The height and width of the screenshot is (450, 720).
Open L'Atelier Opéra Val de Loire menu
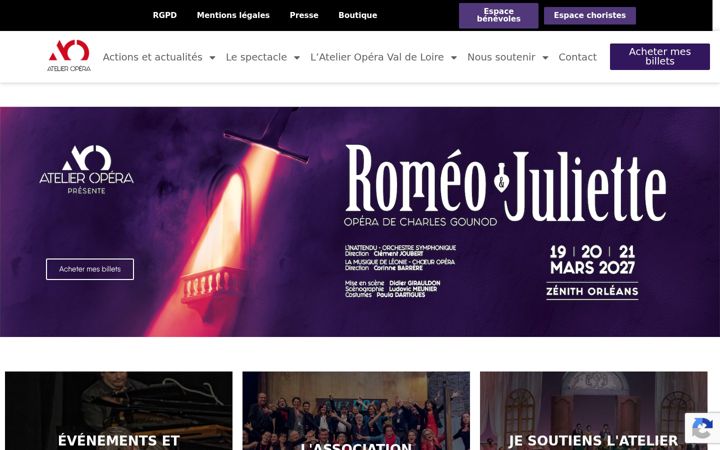[x=377, y=57]
